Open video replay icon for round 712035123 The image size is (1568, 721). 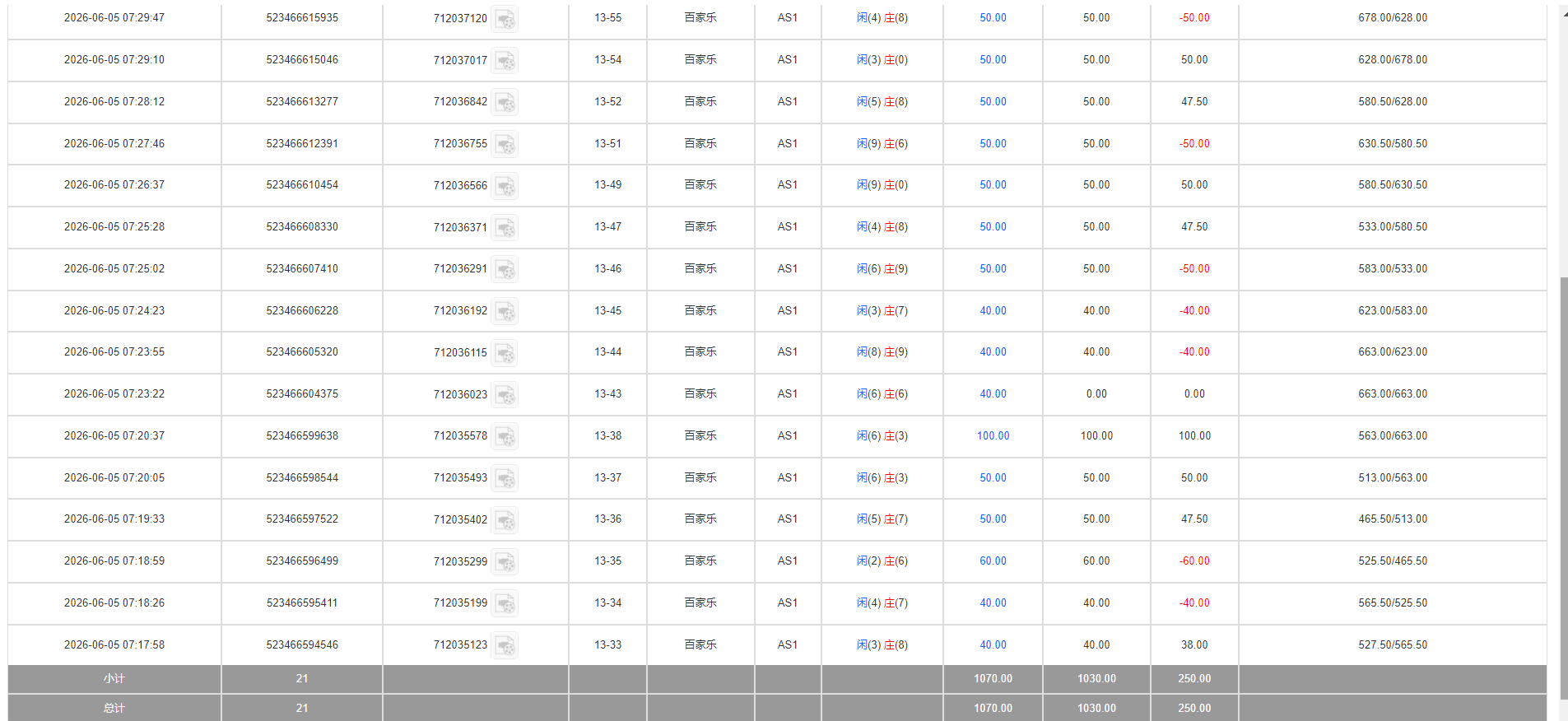(505, 645)
